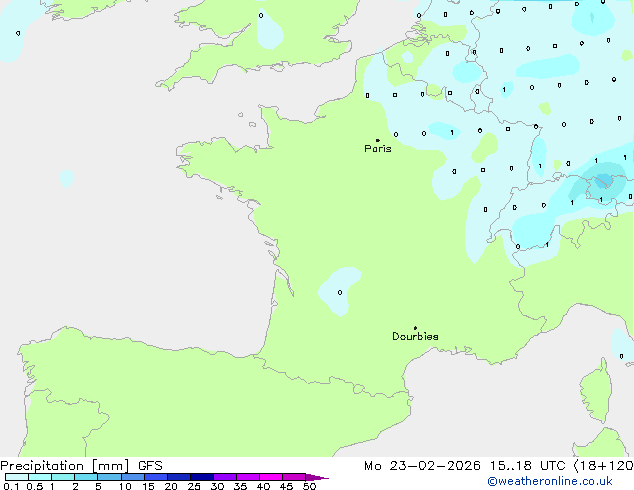The height and width of the screenshot is (490, 634).
Task: Open the weatheronline.co.uk copyright link
Action: pyautogui.click(x=563, y=482)
